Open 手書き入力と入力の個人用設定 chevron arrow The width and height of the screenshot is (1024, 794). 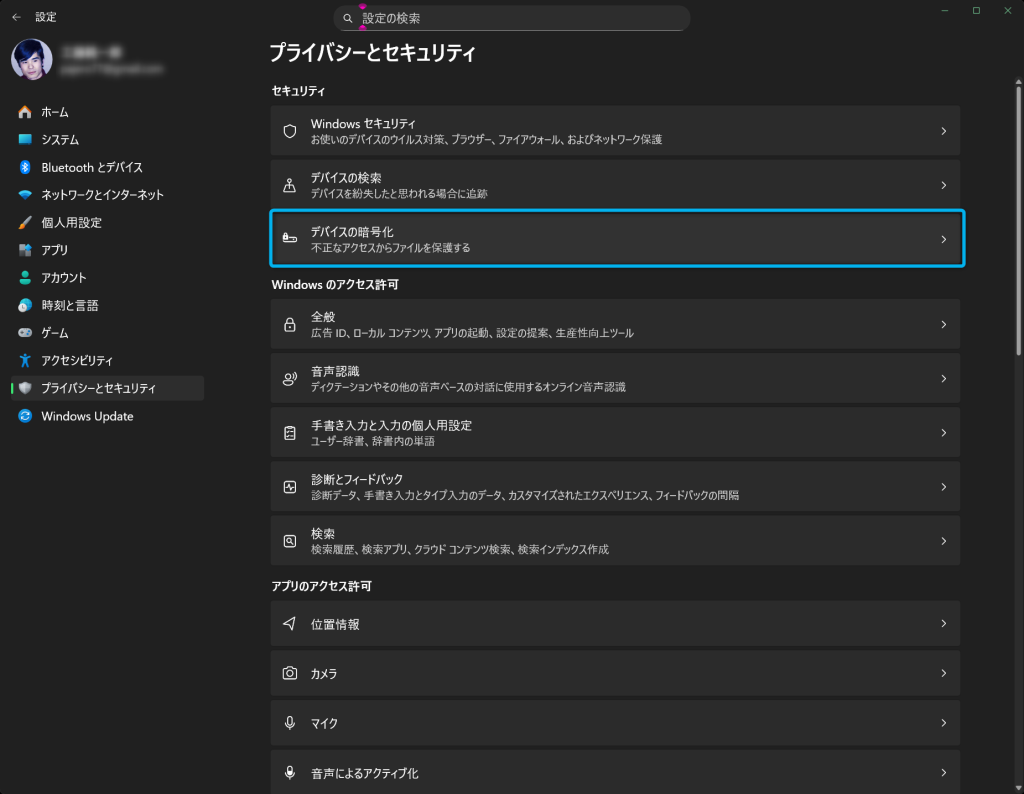943,433
